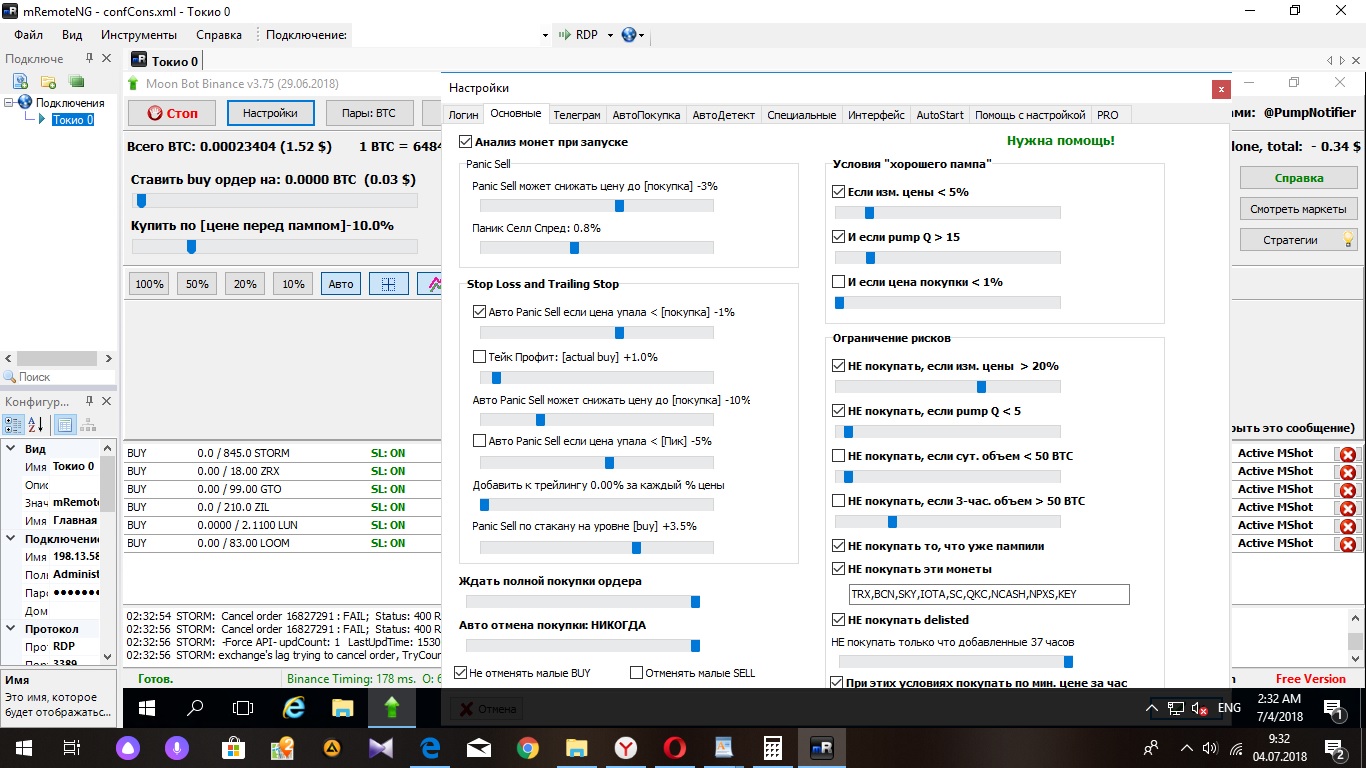Sort config properties alphabetically
This screenshot has width=1366, height=768.
click(x=35, y=425)
